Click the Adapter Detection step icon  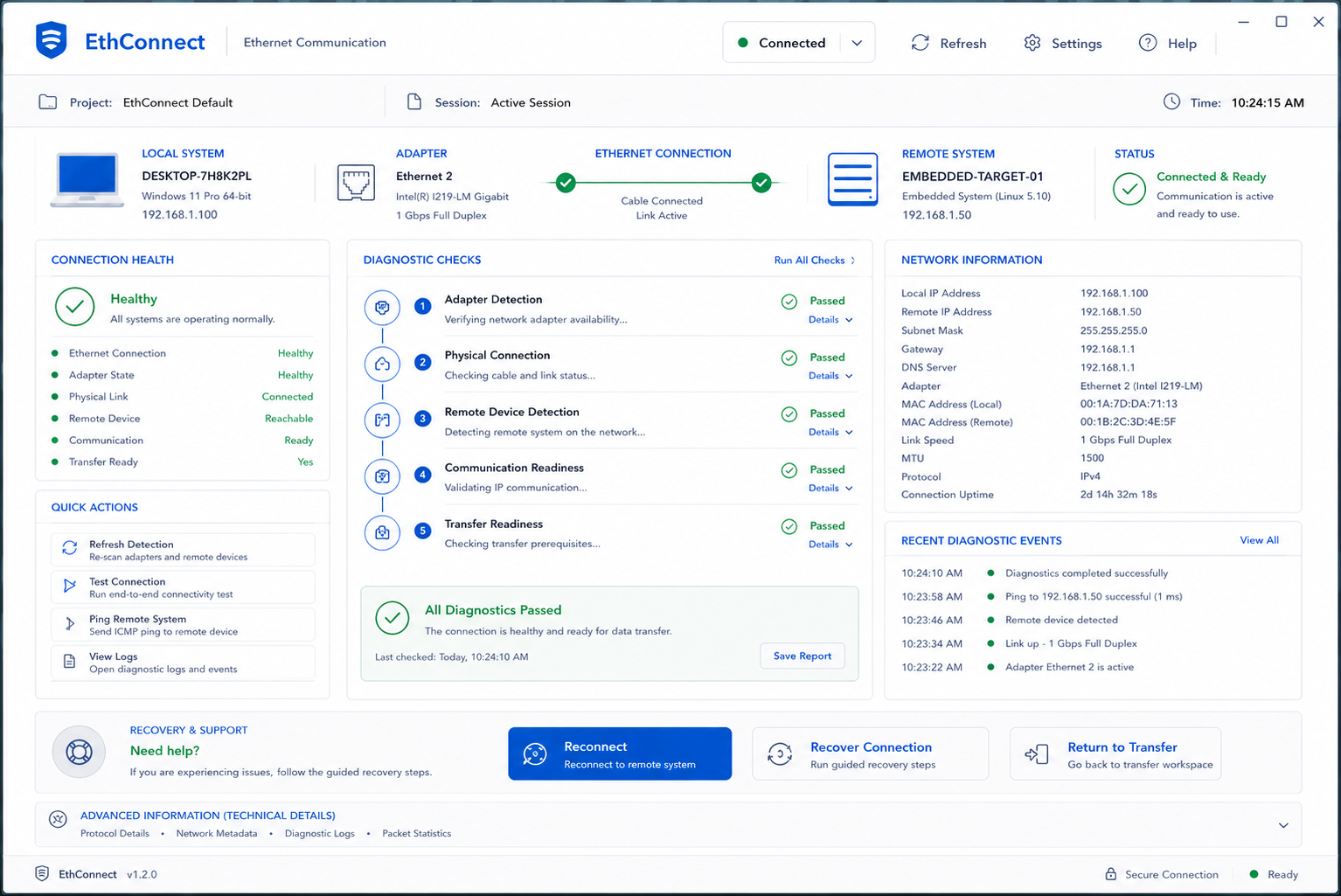382,308
